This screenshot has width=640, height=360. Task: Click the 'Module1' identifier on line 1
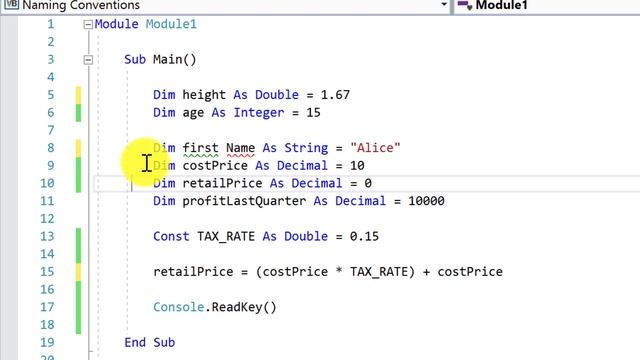pyautogui.click(x=171, y=24)
